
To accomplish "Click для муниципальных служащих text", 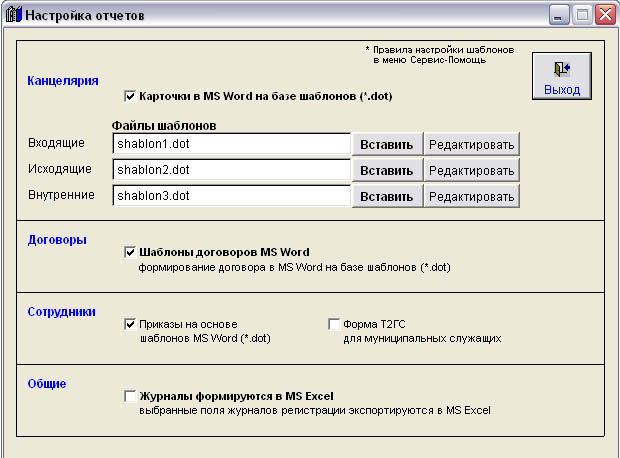I will pyautogui.click(x=422, y=339).
